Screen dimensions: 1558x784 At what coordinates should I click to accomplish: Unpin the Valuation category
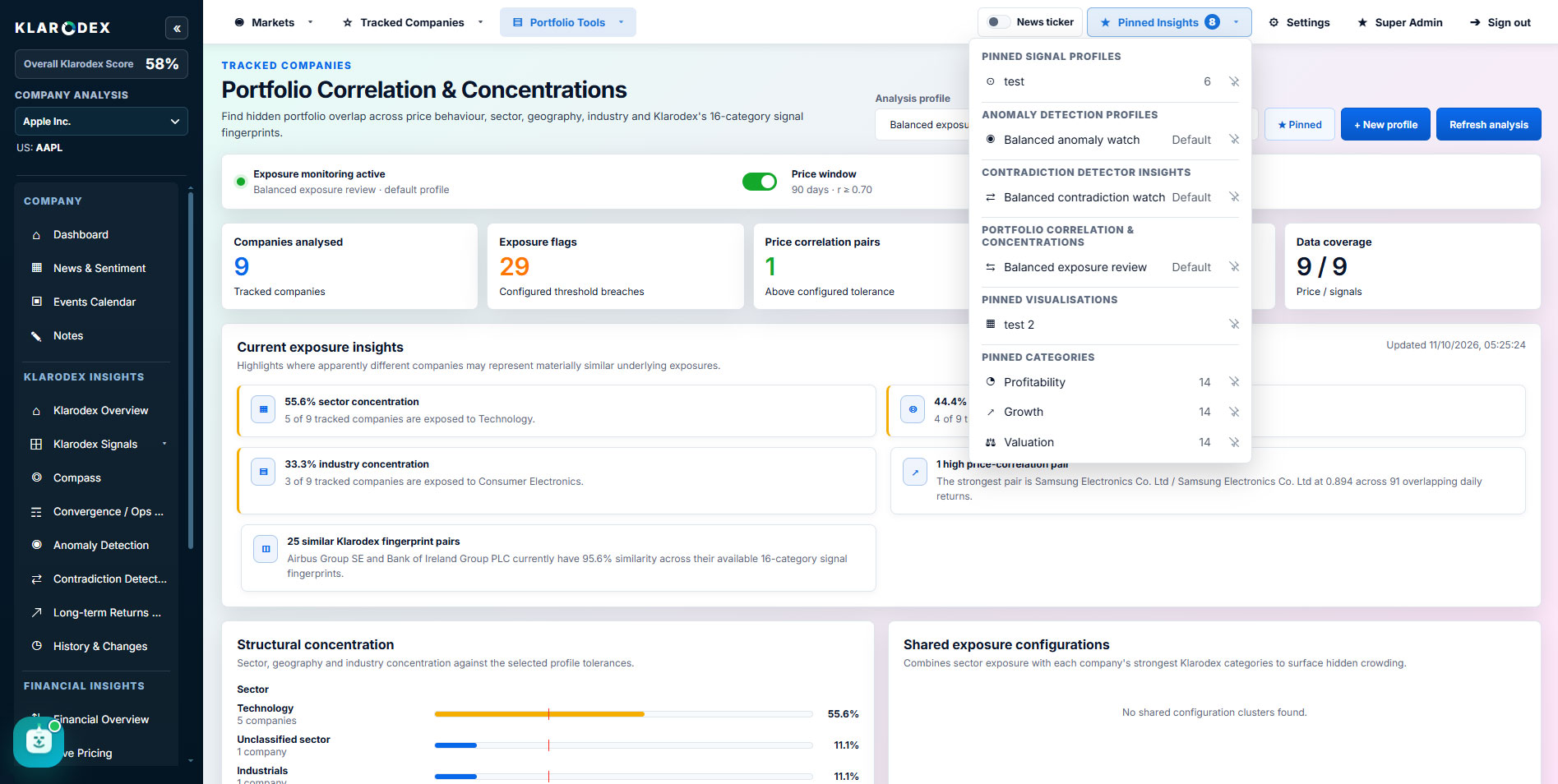coord(1233,442)
